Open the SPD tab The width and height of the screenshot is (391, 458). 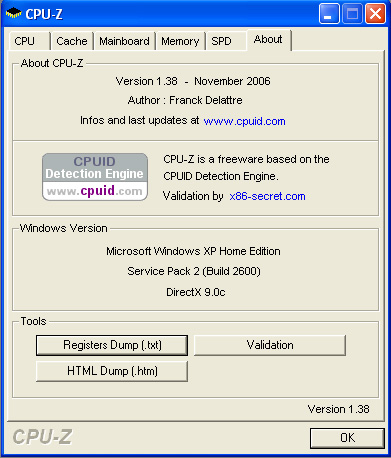[x=226, y=41]
